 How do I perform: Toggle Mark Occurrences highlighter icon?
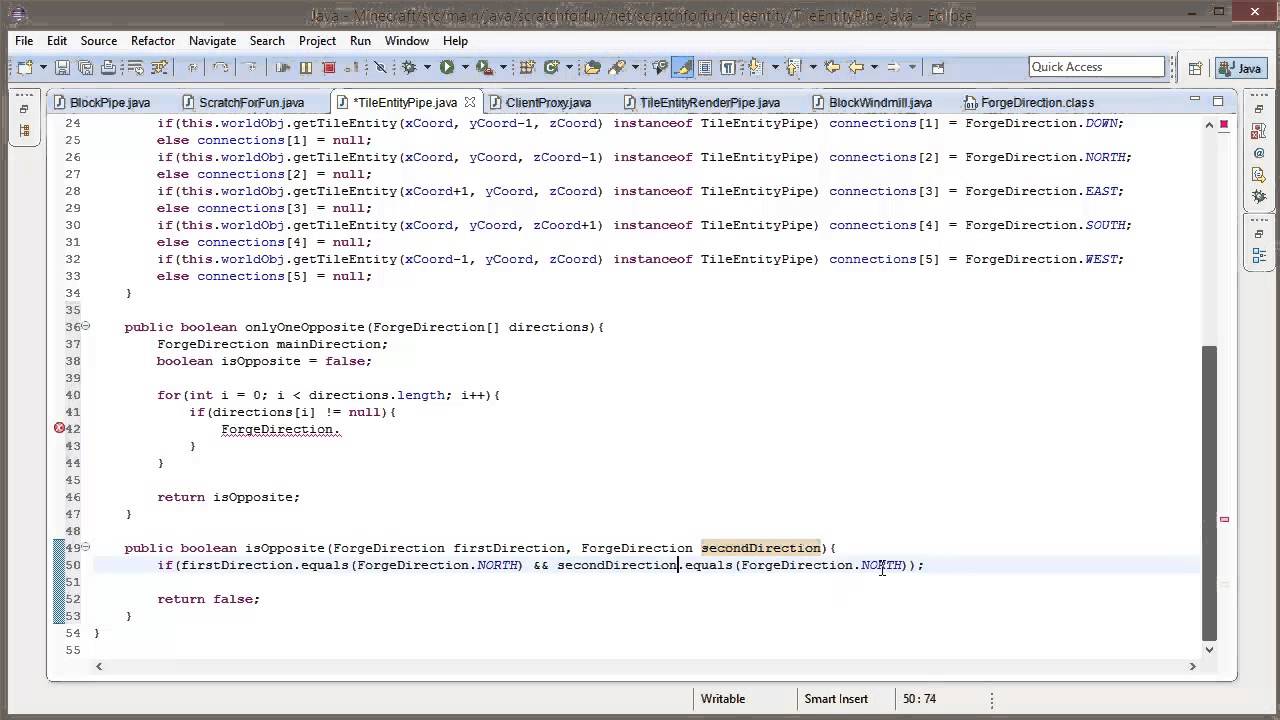(x=682, y=67)
